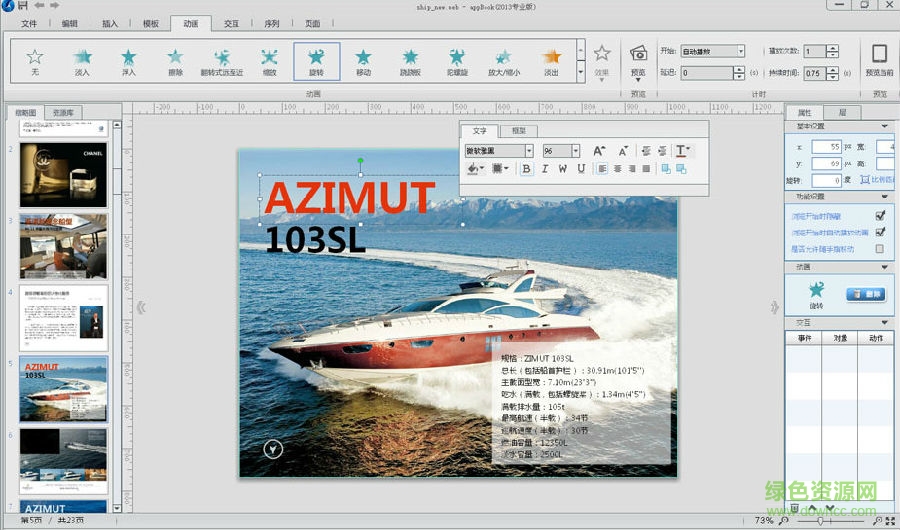Open the 插入 ribbon tab
Viewport: 900px width, 530px height.
click(x=110, y=23)
